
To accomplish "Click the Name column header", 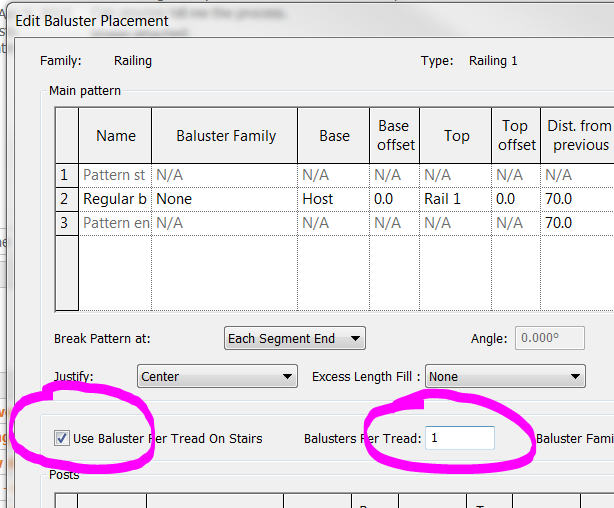I will tap(115, 136).
